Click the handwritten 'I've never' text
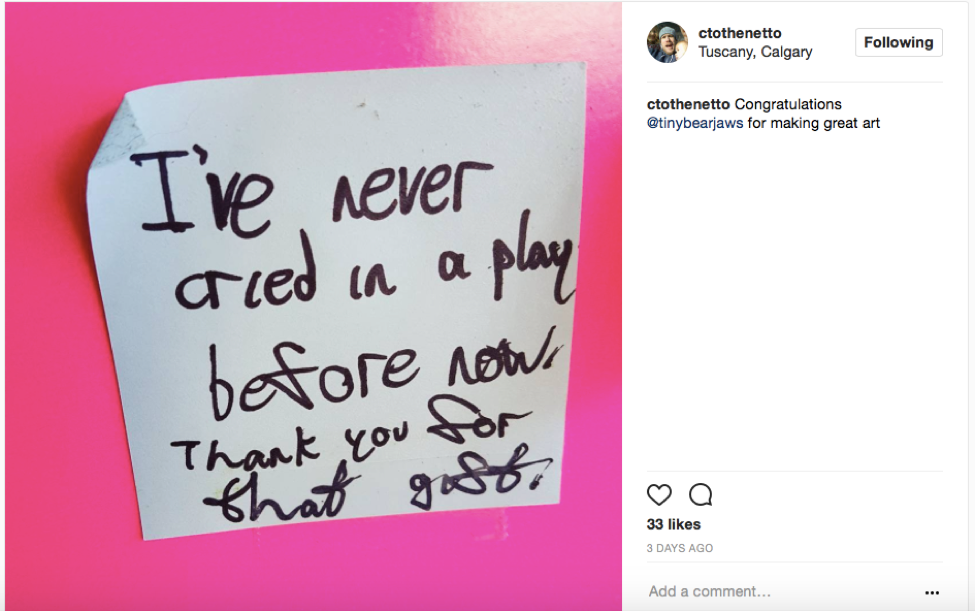 point(311,190)
